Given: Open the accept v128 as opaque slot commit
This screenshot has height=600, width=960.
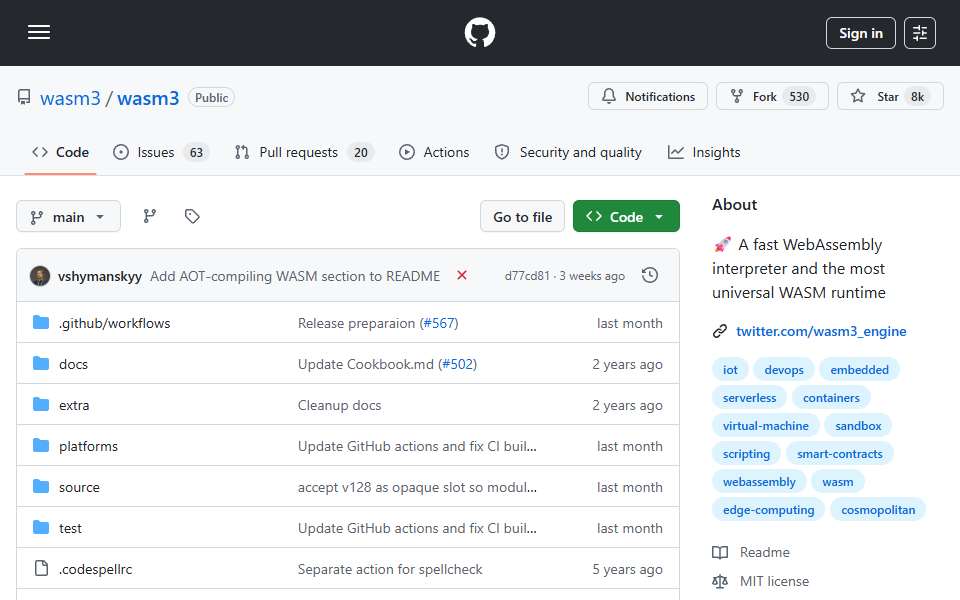Looking at the screenshot, I should click(418, 487).
